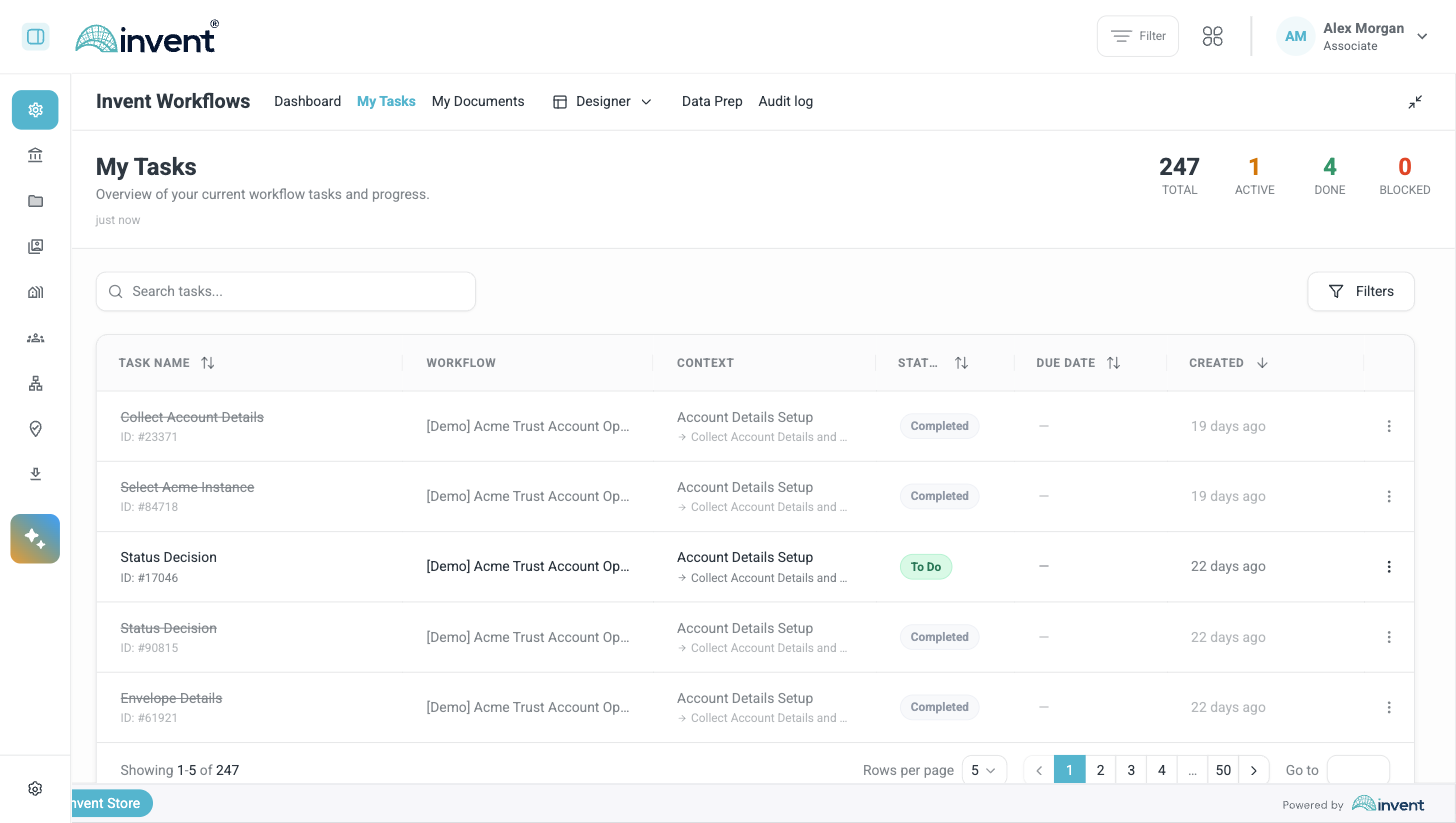The height and width of the screenshot is (823, 1456).
Task: Select the My Tasks tab
Action: [386, 102]
